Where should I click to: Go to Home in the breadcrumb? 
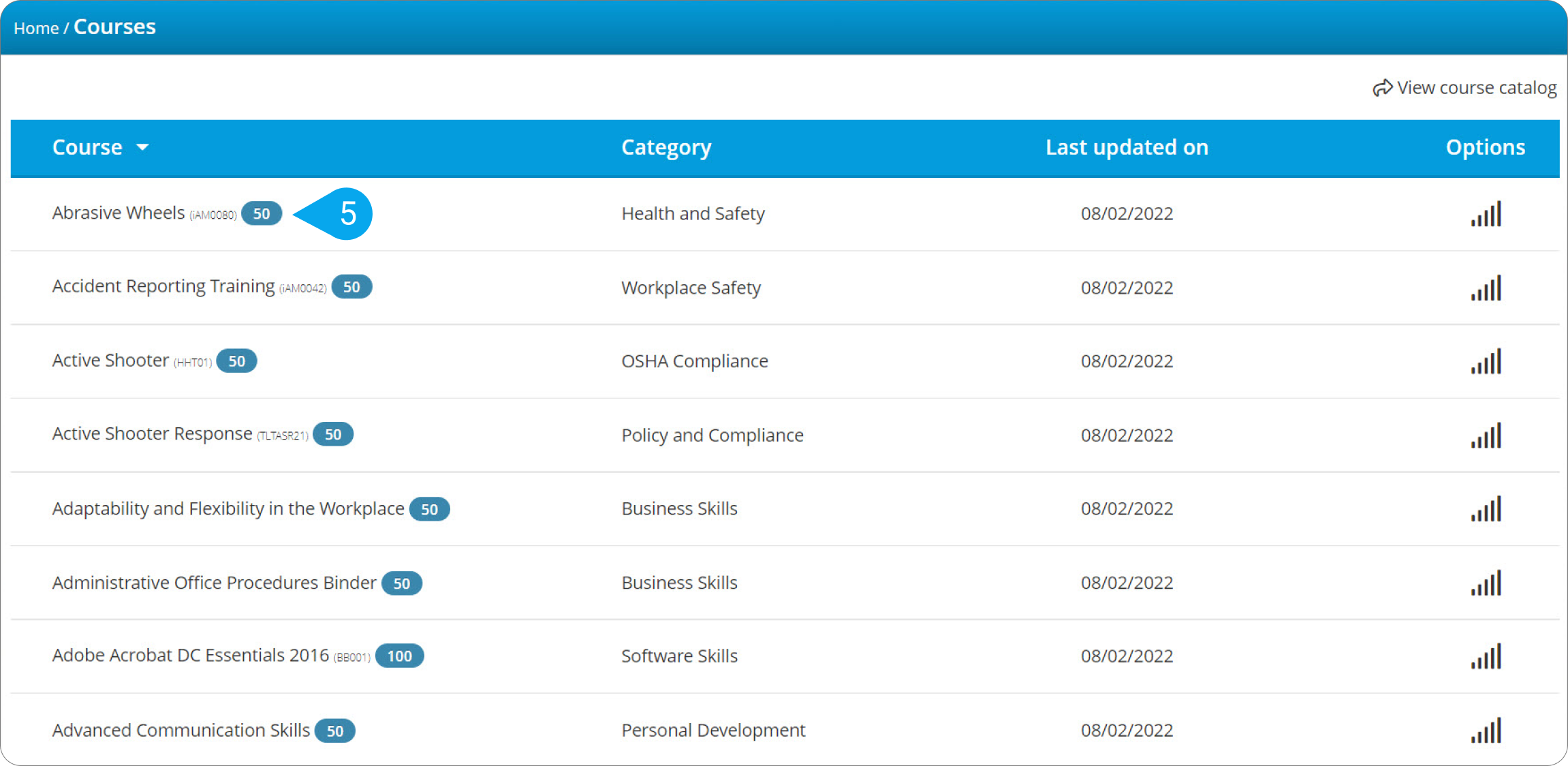pos(36,29)
